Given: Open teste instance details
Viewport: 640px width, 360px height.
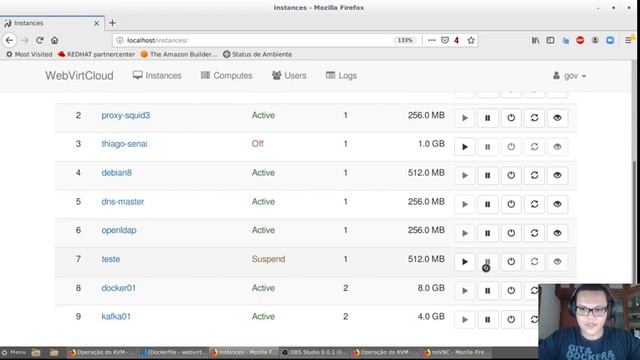Looking at the screenshot, I should click(x=111, y=259).
